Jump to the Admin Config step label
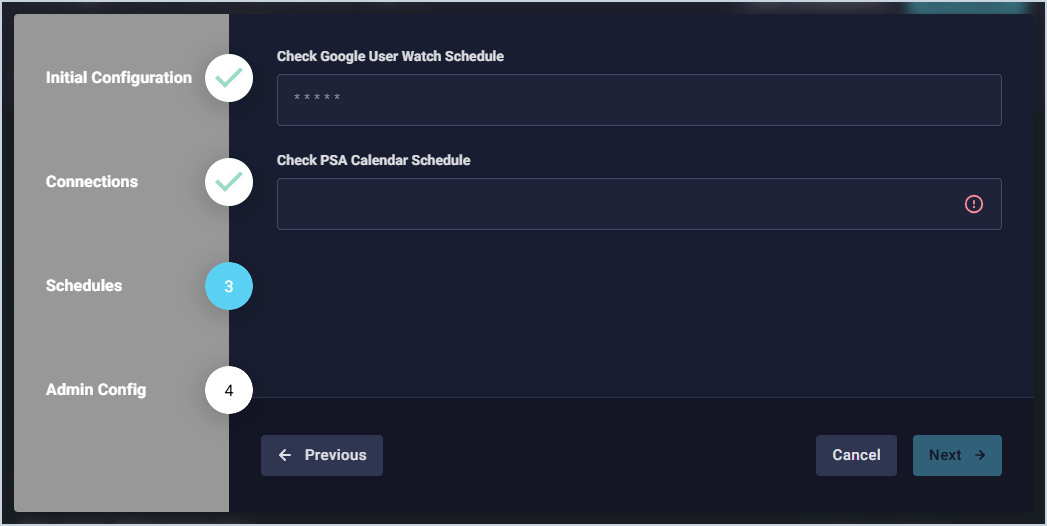 [96, 390]
